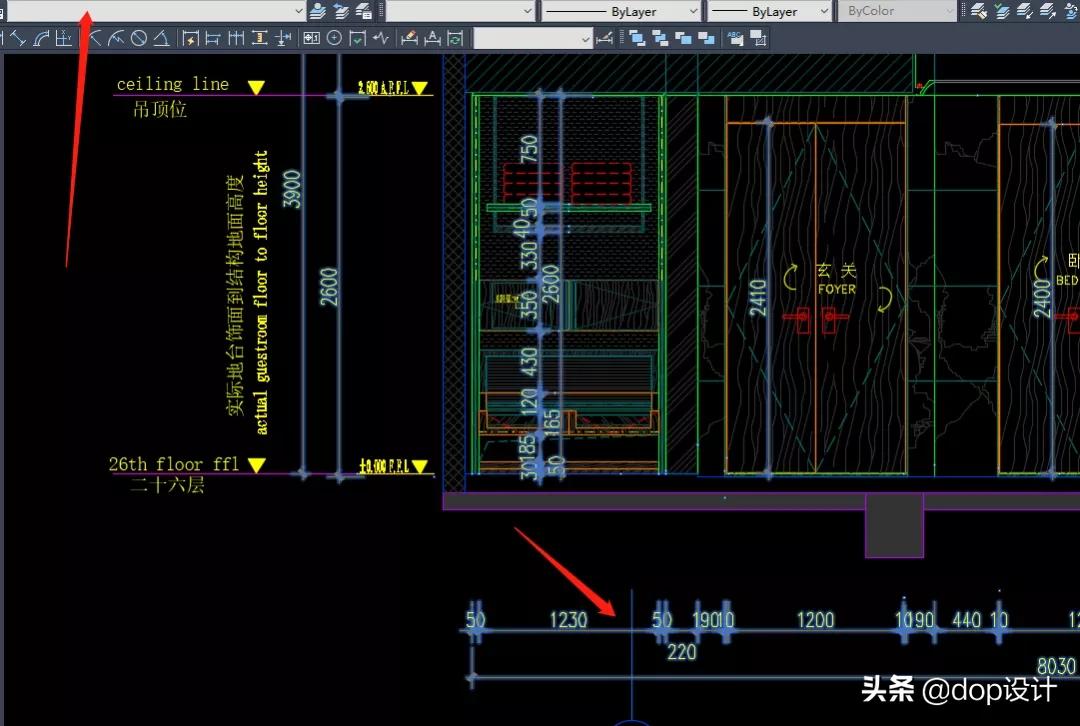This screenshot has height=726, width=1080.
Task: Pick the Continue dimension tool
Action: click(x=236, y=39)
